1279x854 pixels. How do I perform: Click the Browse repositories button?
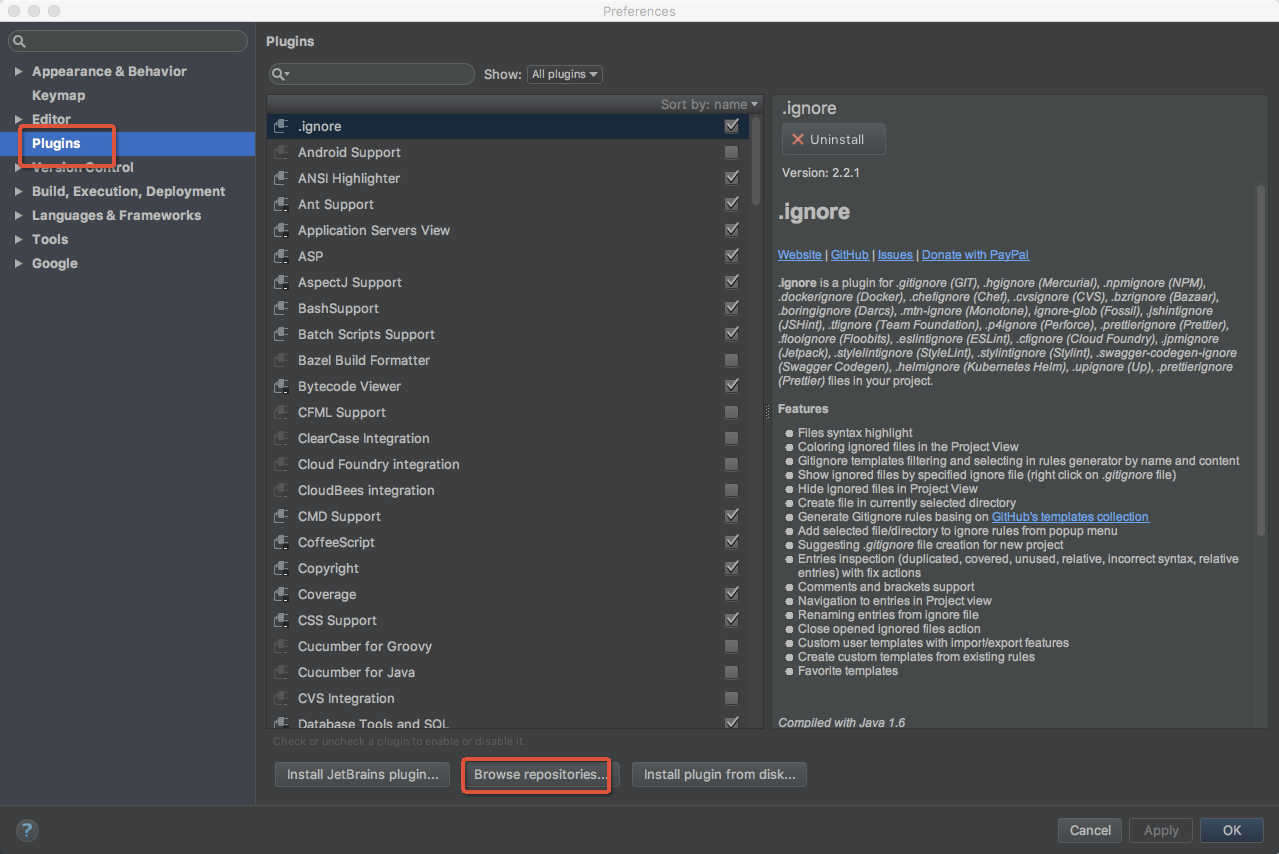tap(540, 774)
